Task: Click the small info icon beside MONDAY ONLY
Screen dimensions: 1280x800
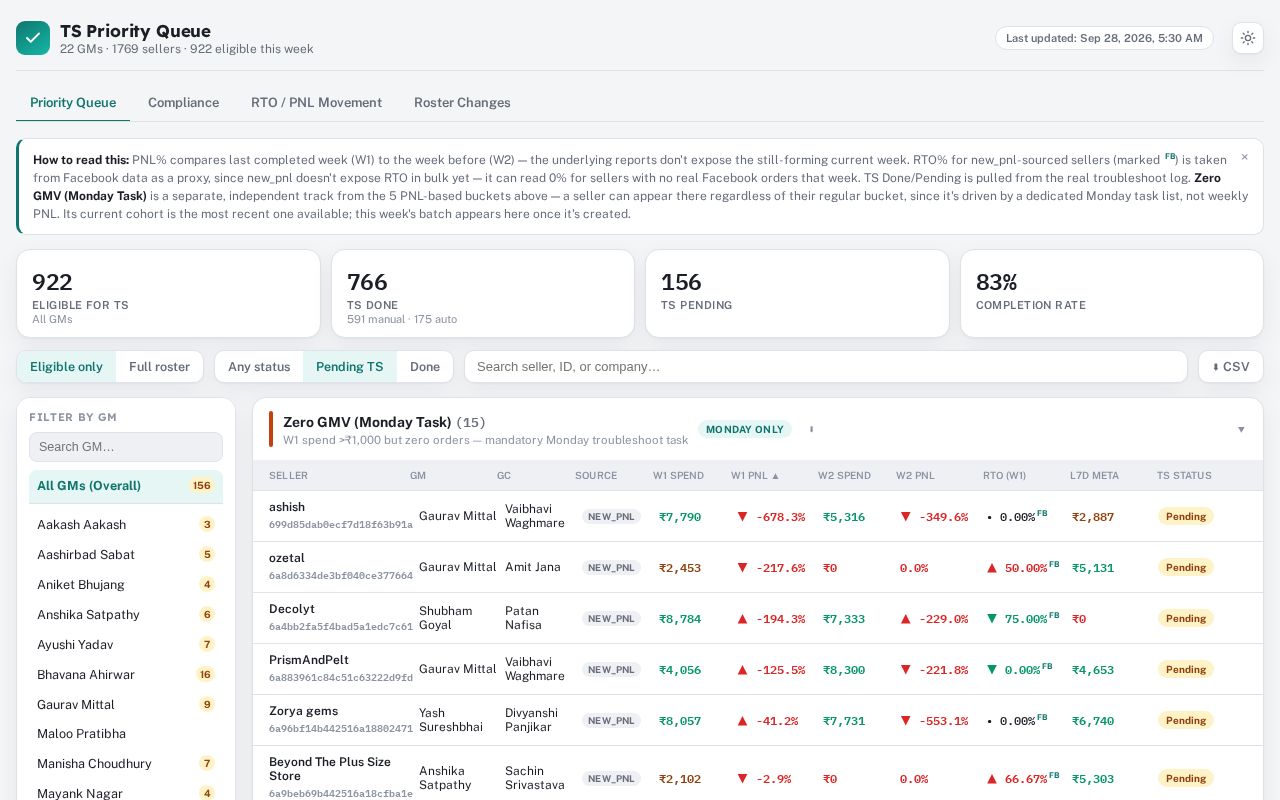Action: point(811,429)
